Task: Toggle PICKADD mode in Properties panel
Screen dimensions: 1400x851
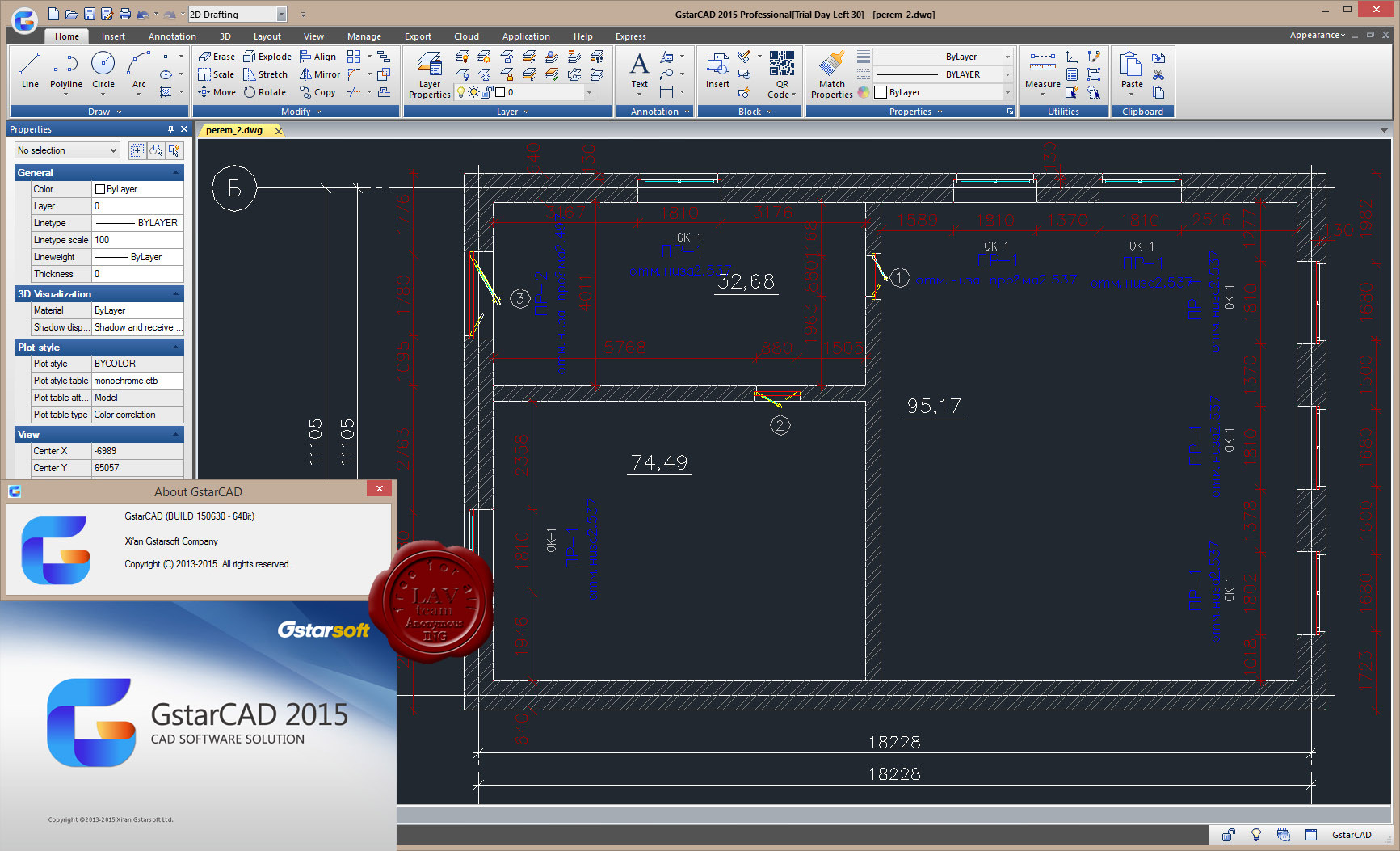Action: click(x=137, y=150)
